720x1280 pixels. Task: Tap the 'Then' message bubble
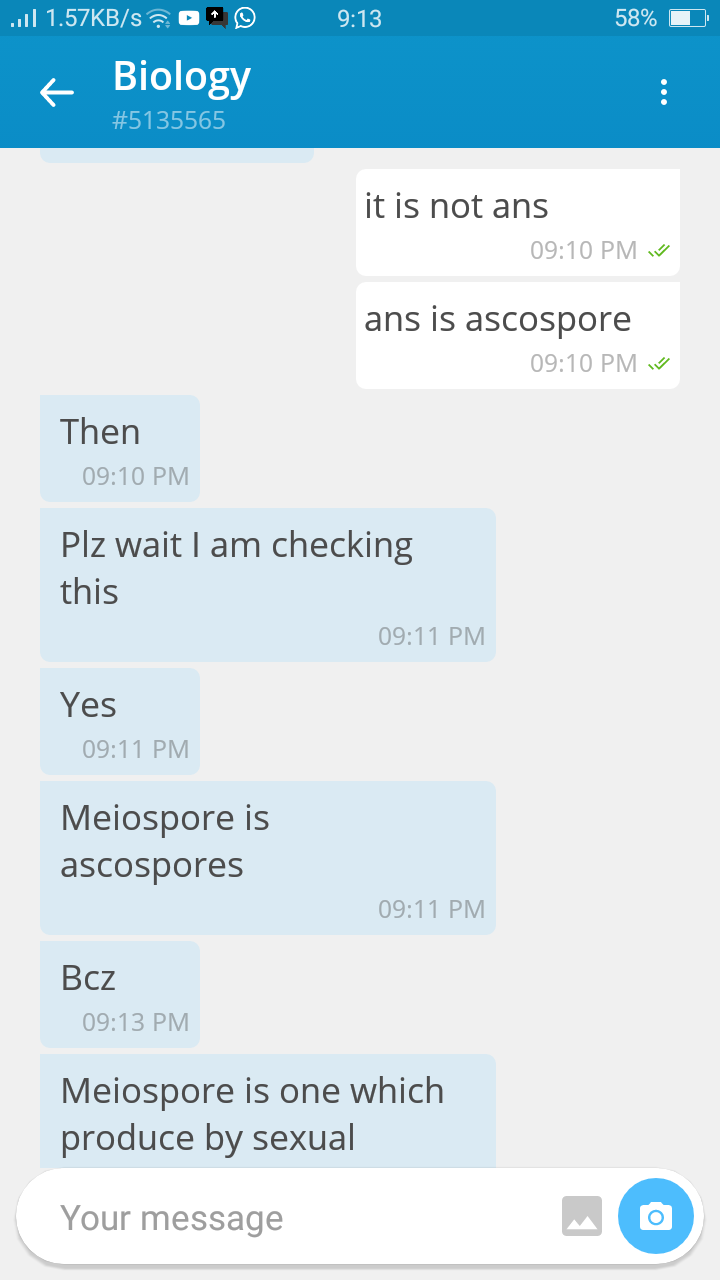[120, 448]
